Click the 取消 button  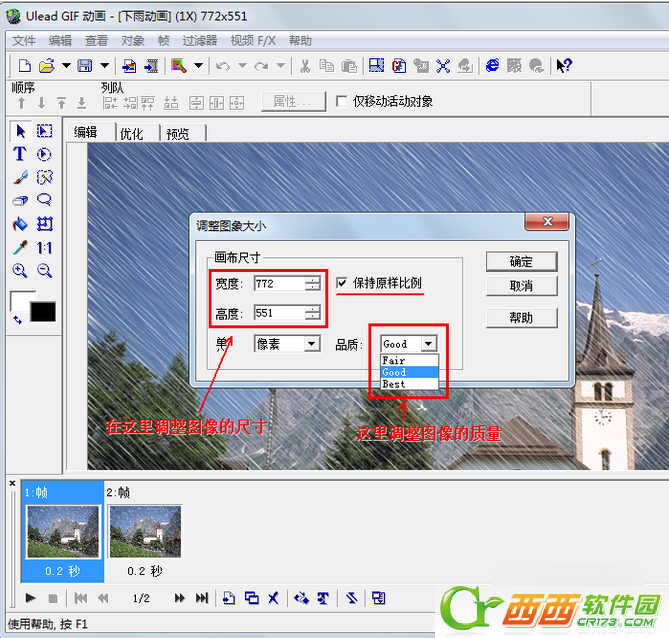521,285
